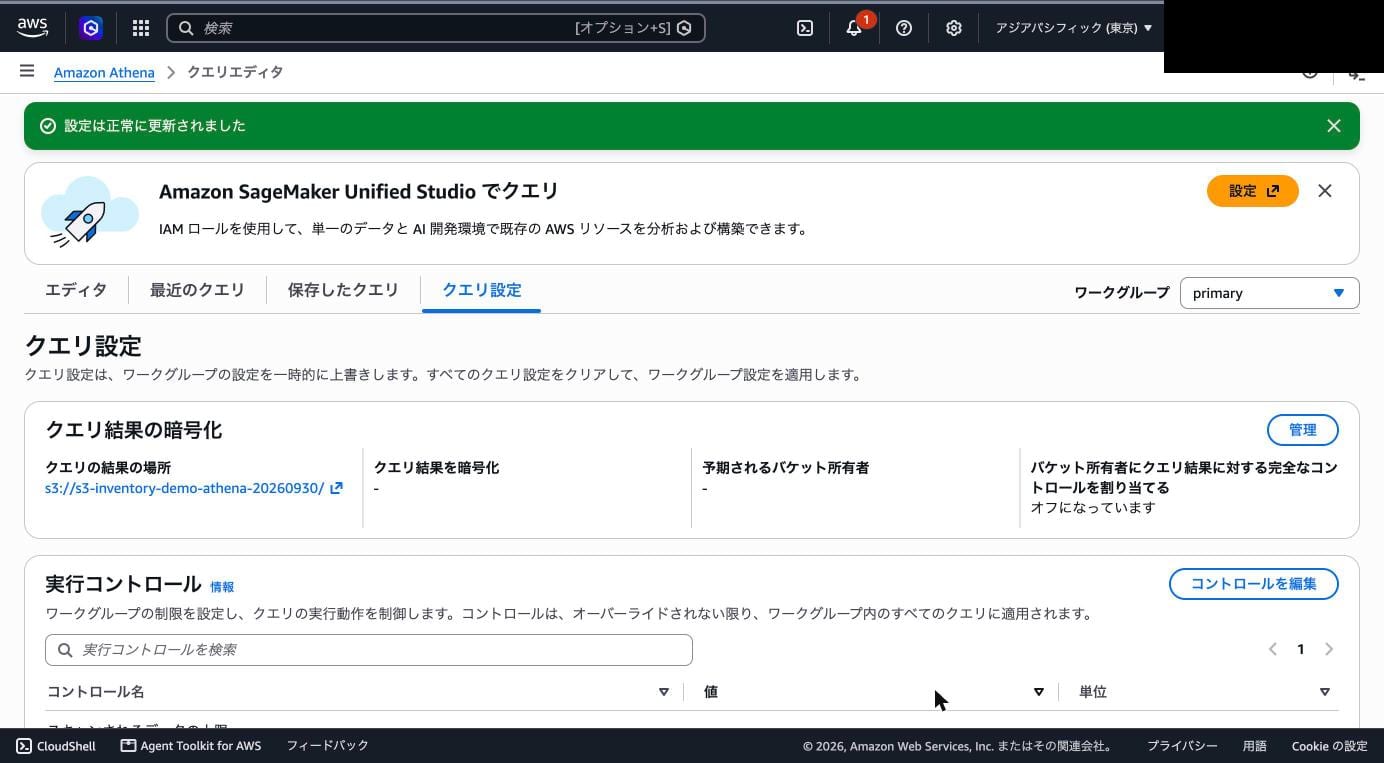Click the orange 設定 button
The image size is (1384, 763).
1253,191
